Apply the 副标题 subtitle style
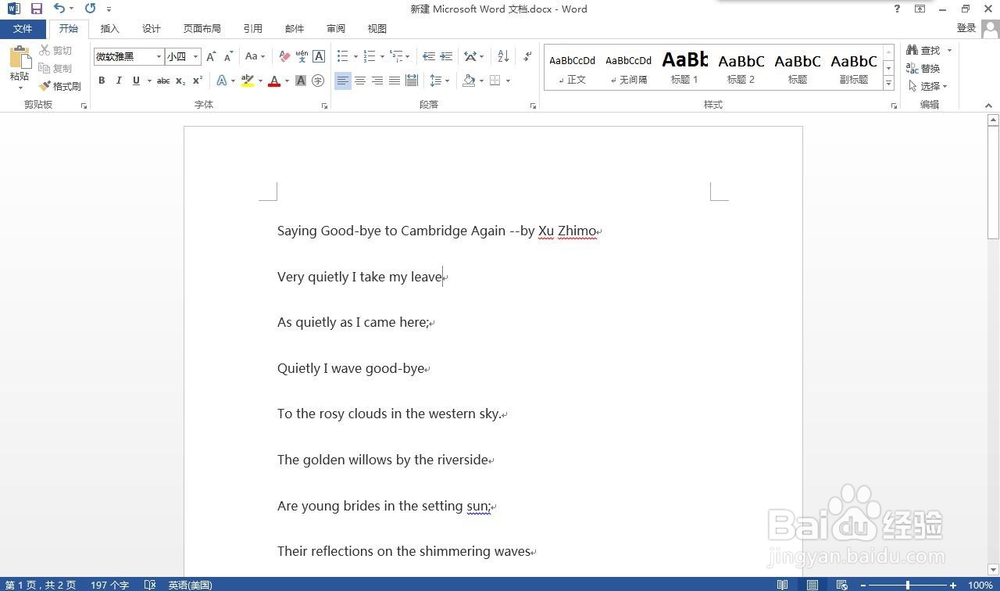 (x=854, y=68)
